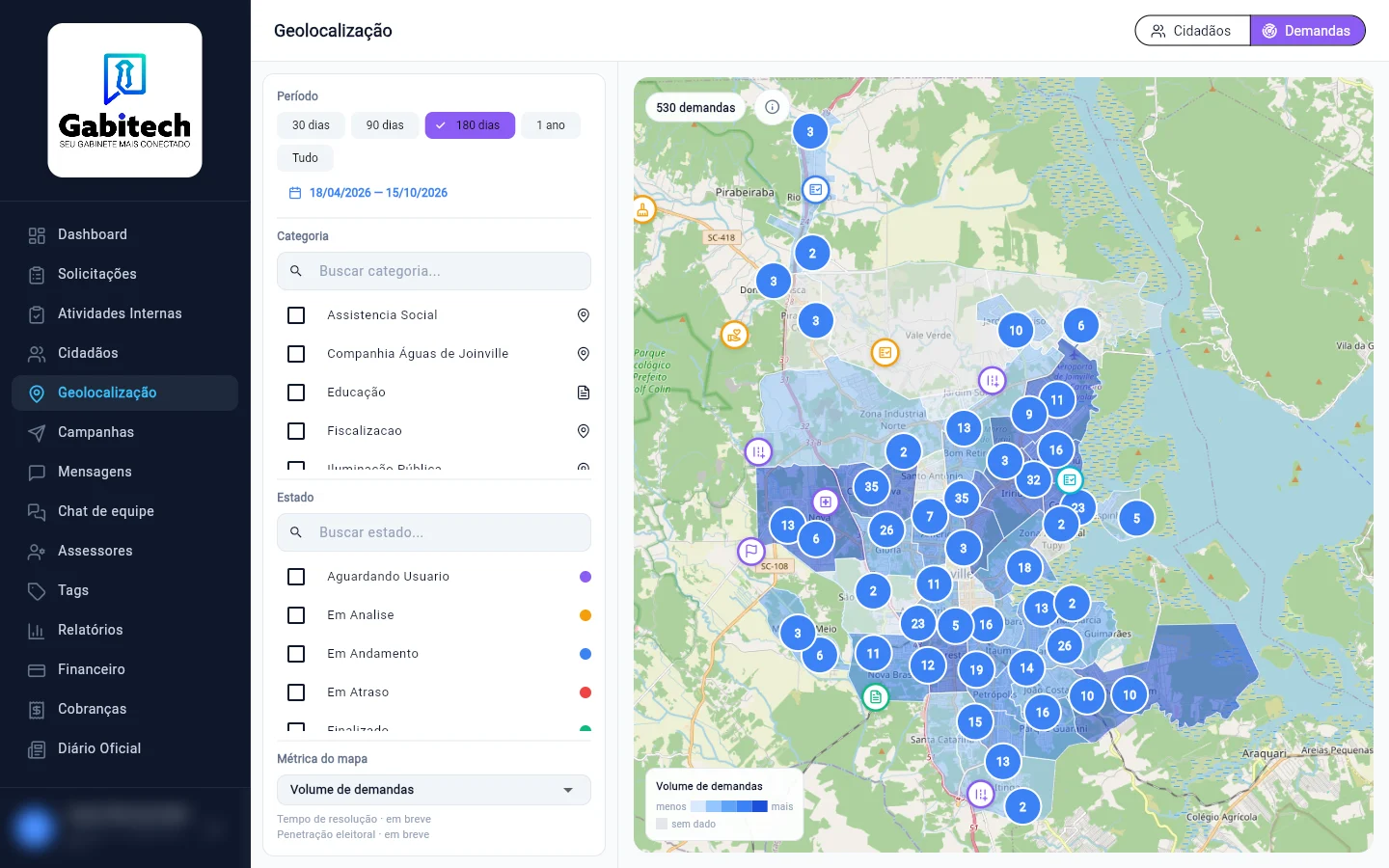The height and width of the screenshot is (868, 1389).
Task: Click pin icon beside Fiscalizacao
Action: (584, 431)
